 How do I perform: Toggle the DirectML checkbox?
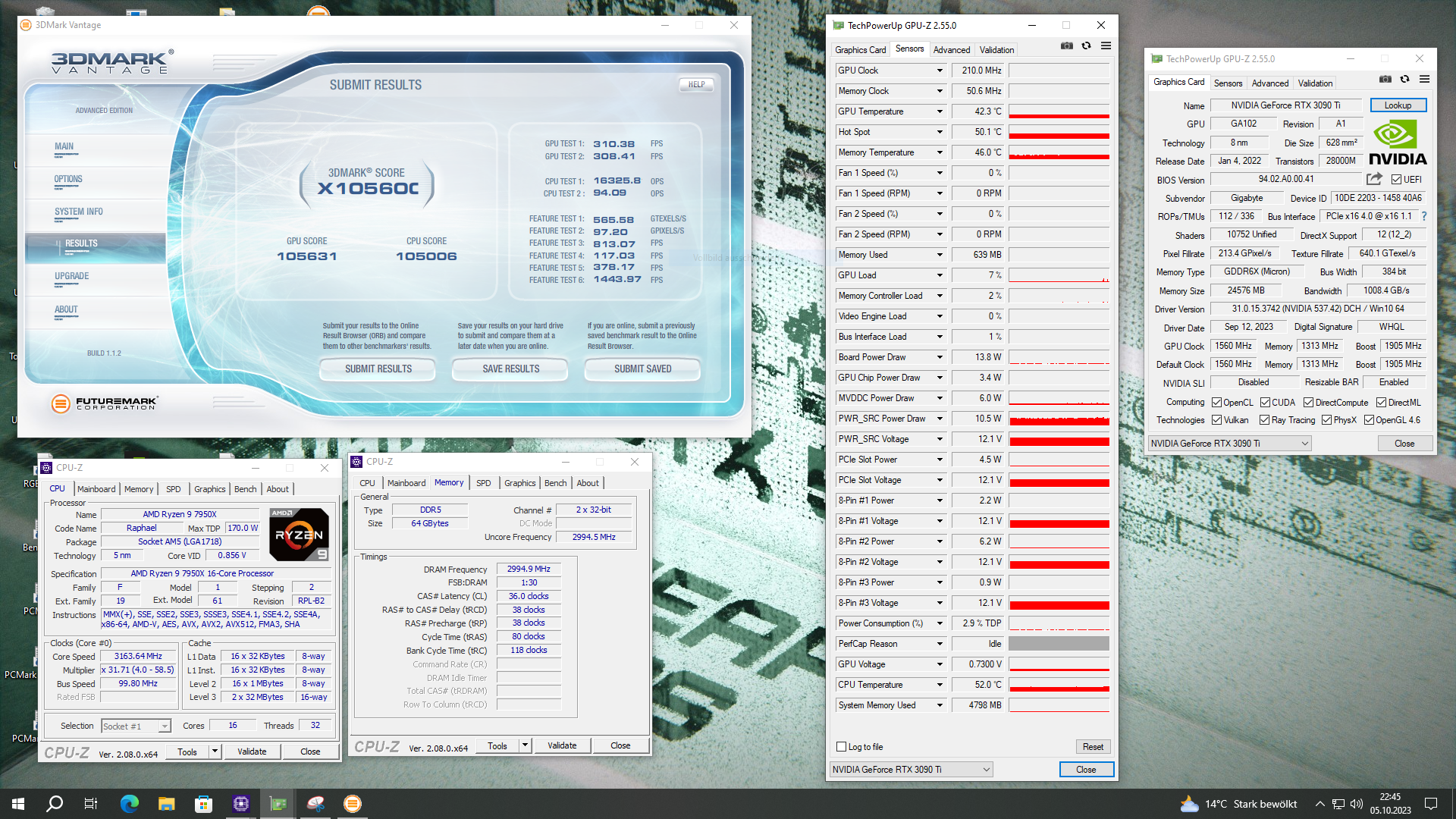pyautogui.click(x=1381, y=403)
